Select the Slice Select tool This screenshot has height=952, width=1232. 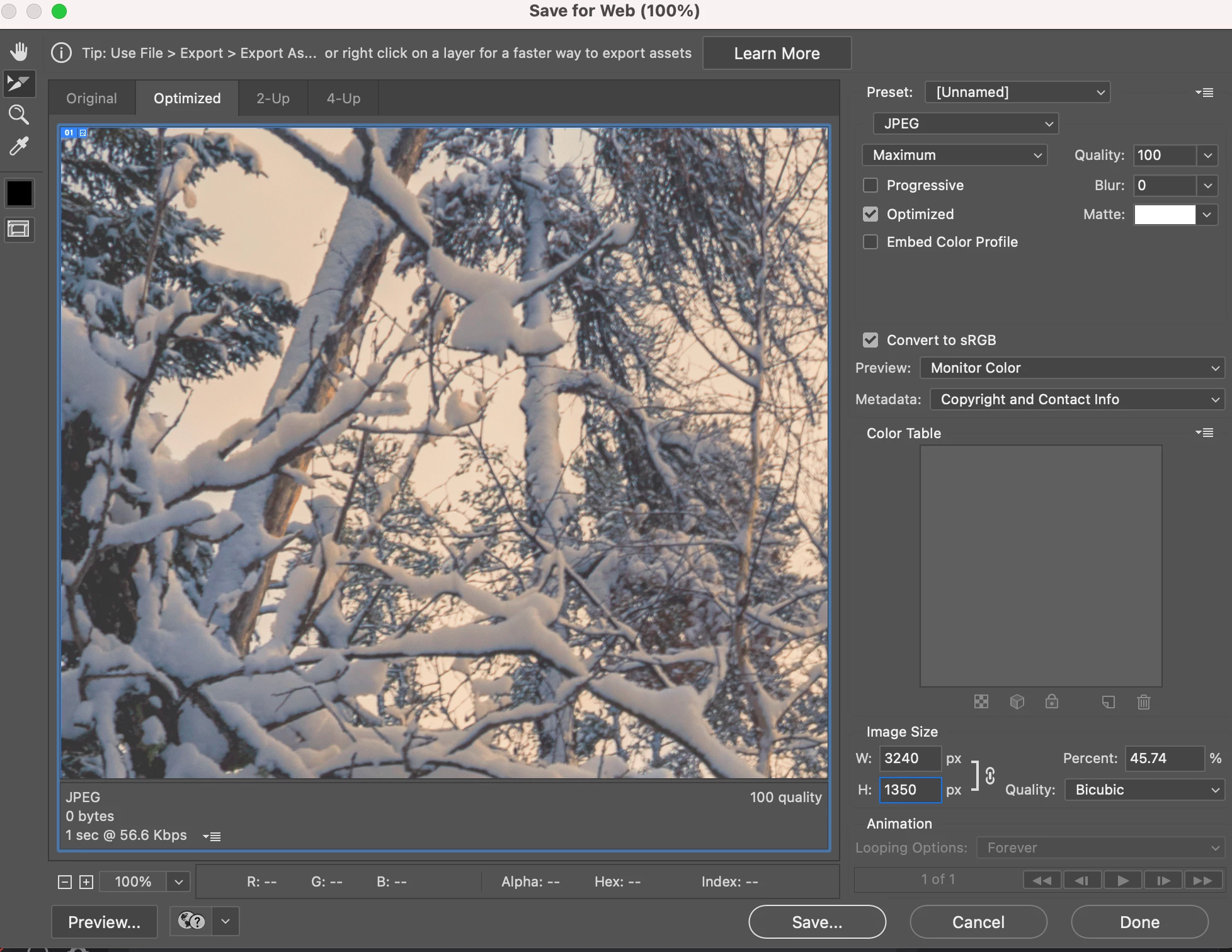(19, 83)
